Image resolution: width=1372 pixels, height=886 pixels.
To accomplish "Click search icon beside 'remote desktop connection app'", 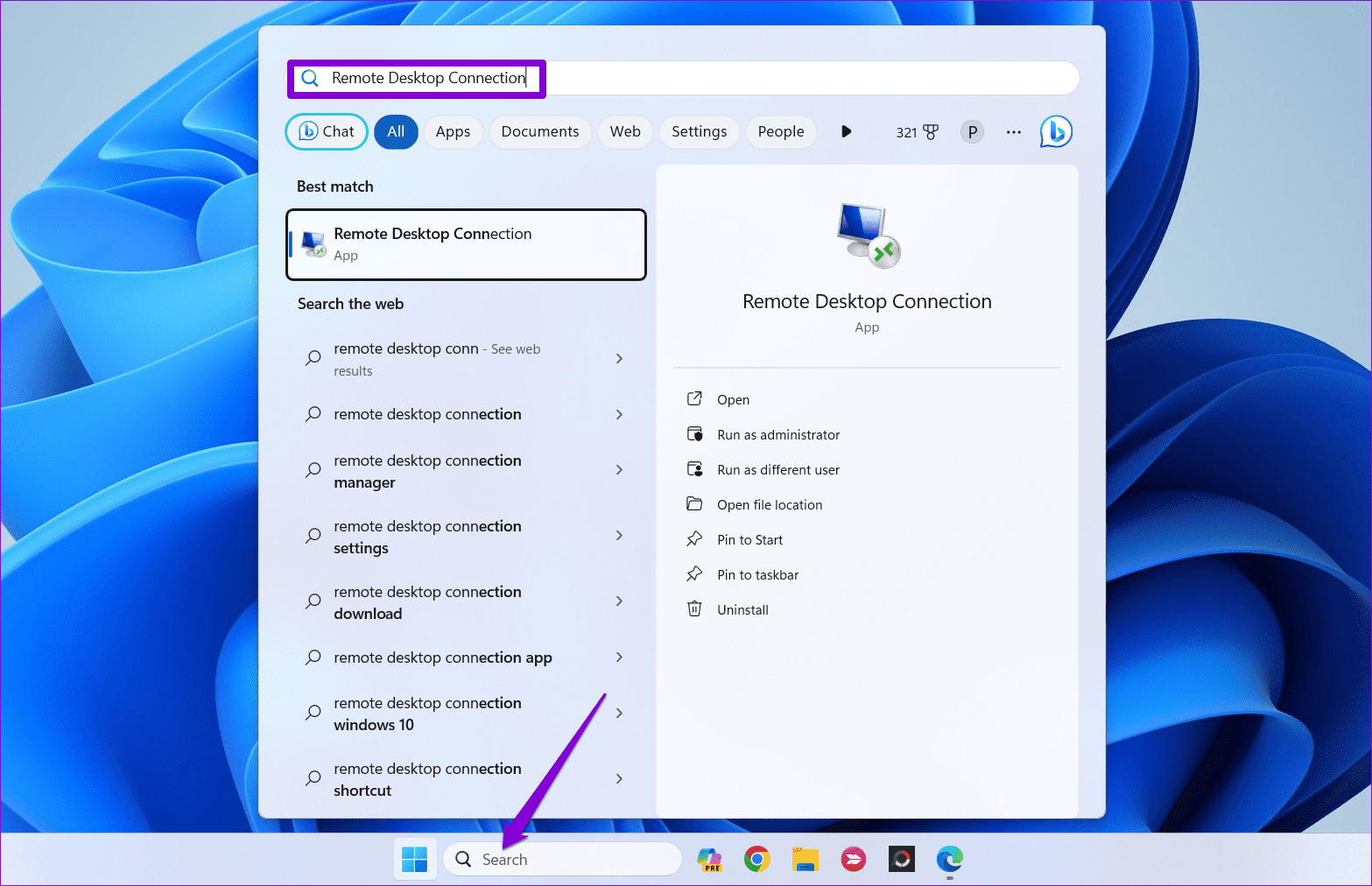I will click(313, 657).
